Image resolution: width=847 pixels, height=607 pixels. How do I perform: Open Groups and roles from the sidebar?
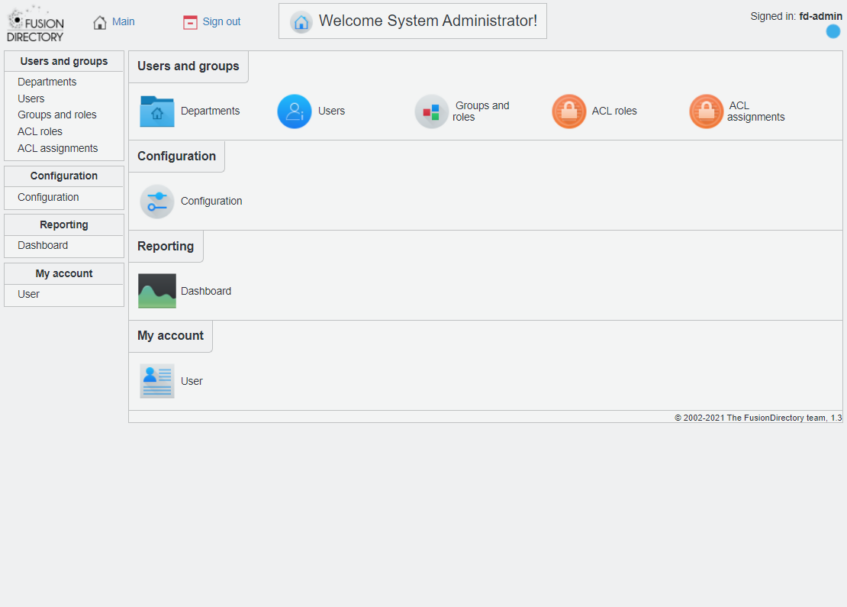coord(57,115)
